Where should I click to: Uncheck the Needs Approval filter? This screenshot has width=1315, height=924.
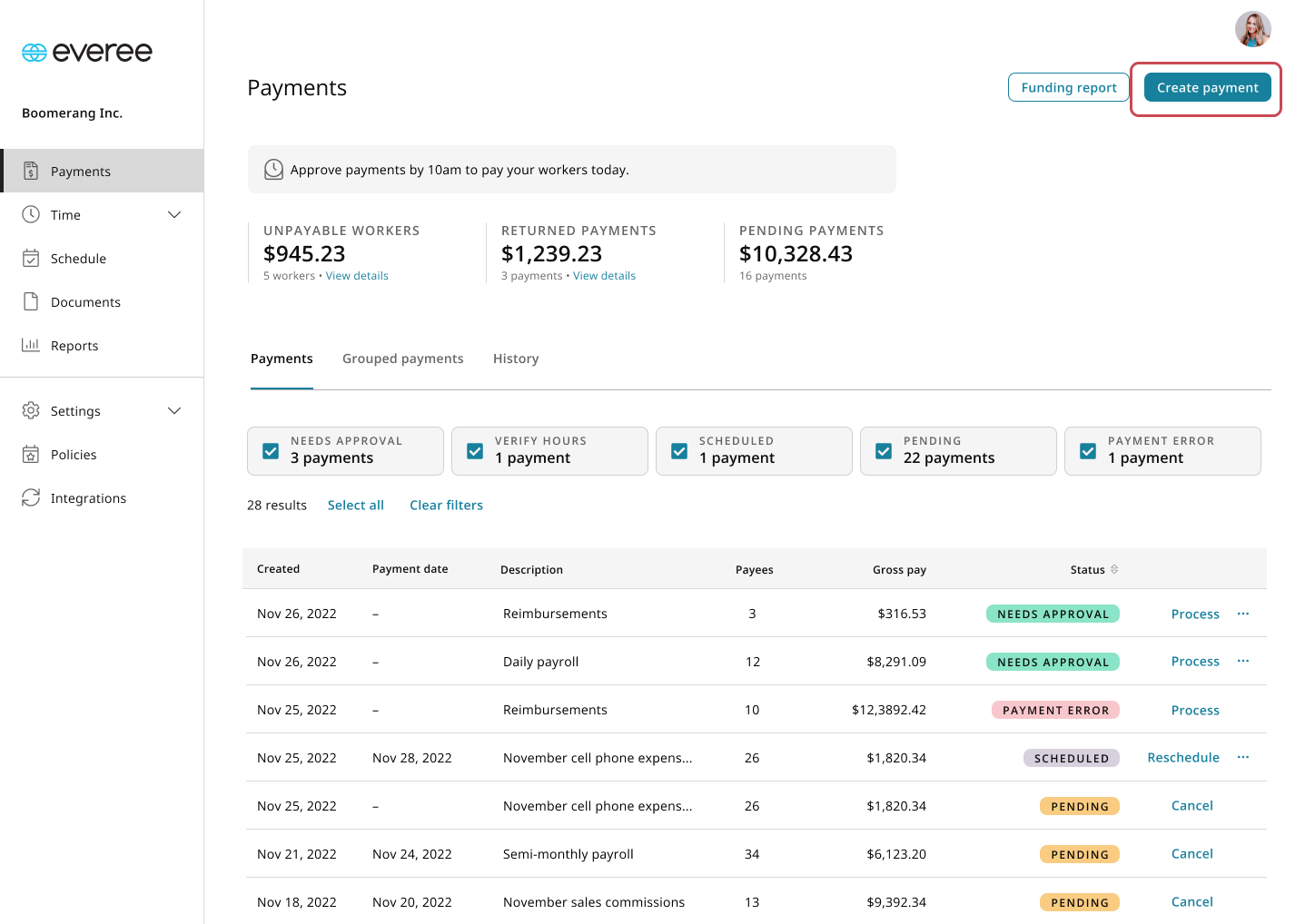(x=270, y=450)
